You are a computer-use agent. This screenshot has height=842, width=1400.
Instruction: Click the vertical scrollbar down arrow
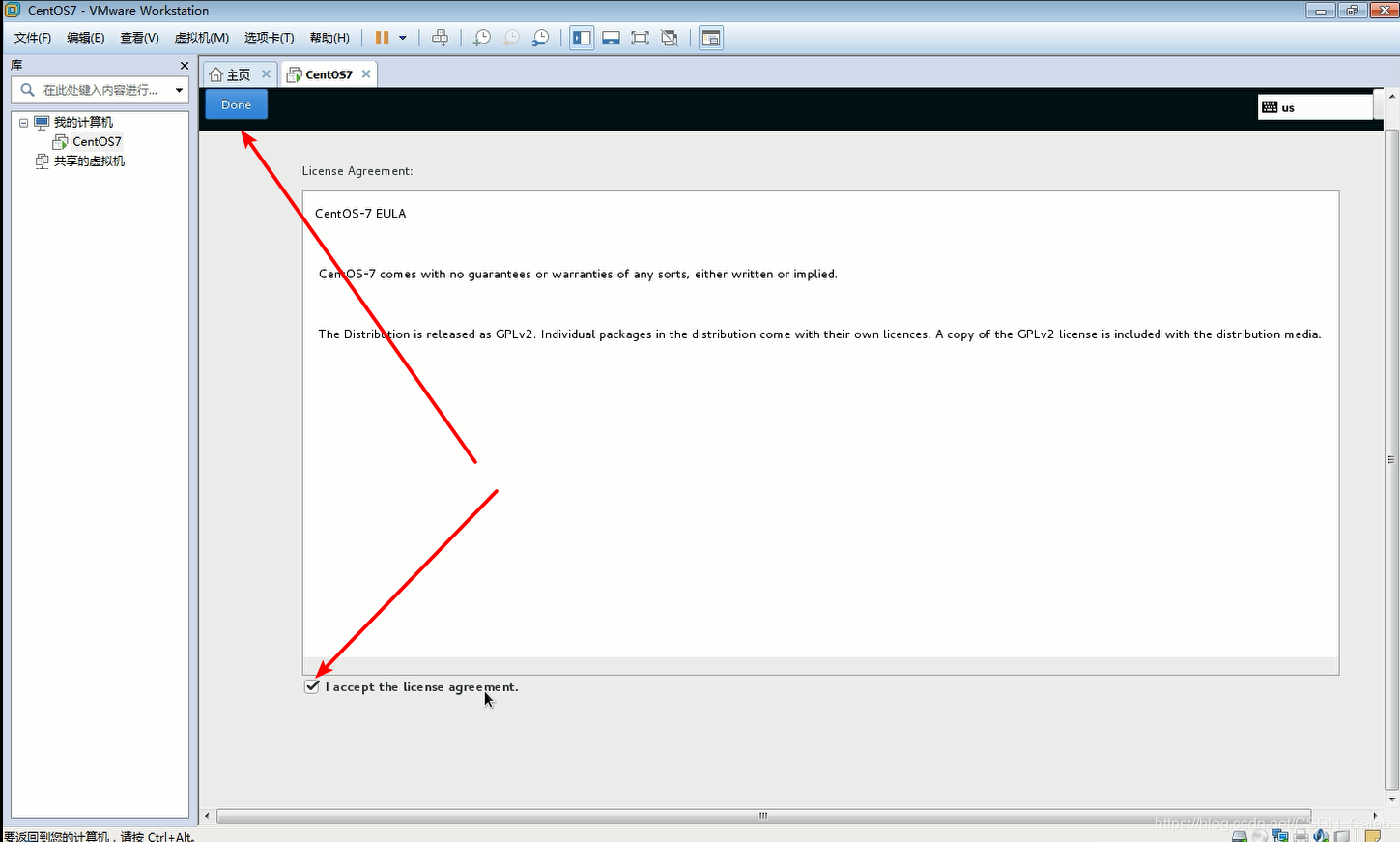(1392, 799)
